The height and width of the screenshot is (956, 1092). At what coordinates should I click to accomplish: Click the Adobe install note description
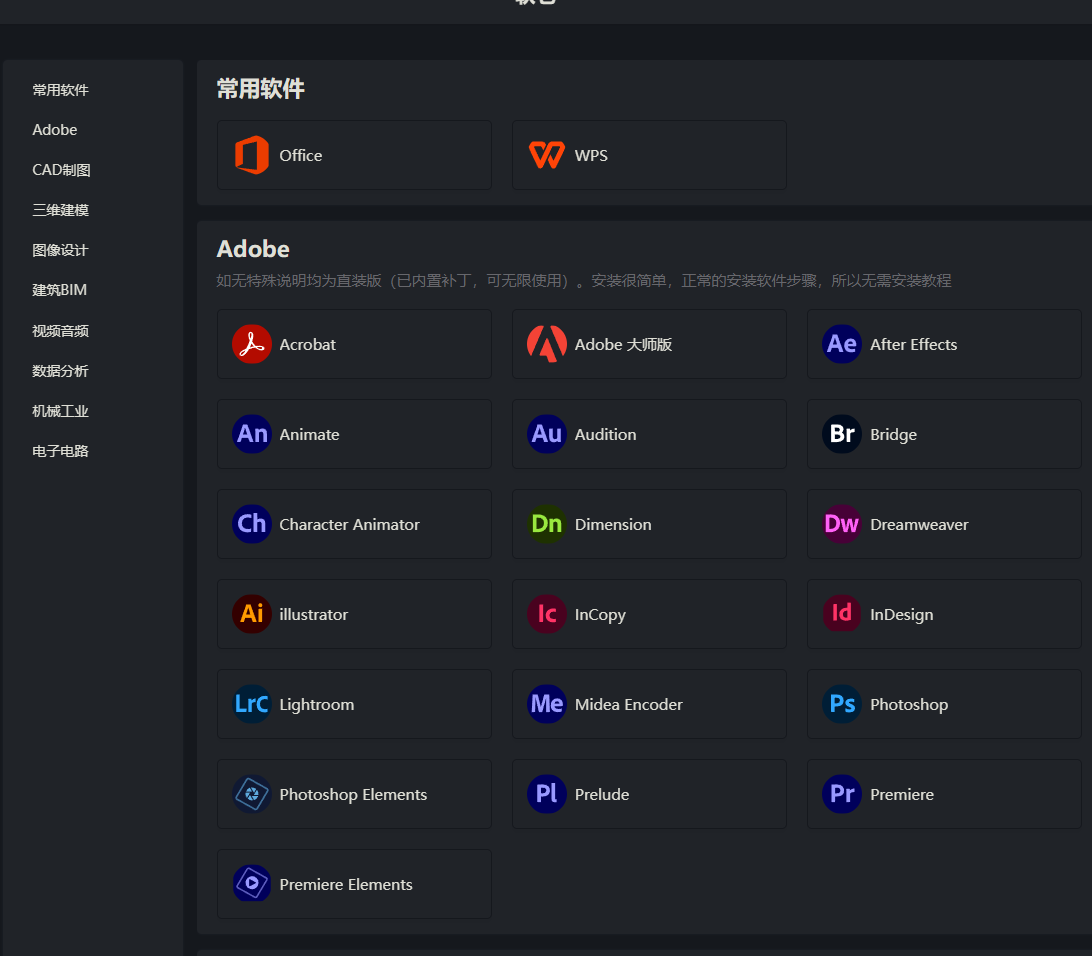point(584,281)
